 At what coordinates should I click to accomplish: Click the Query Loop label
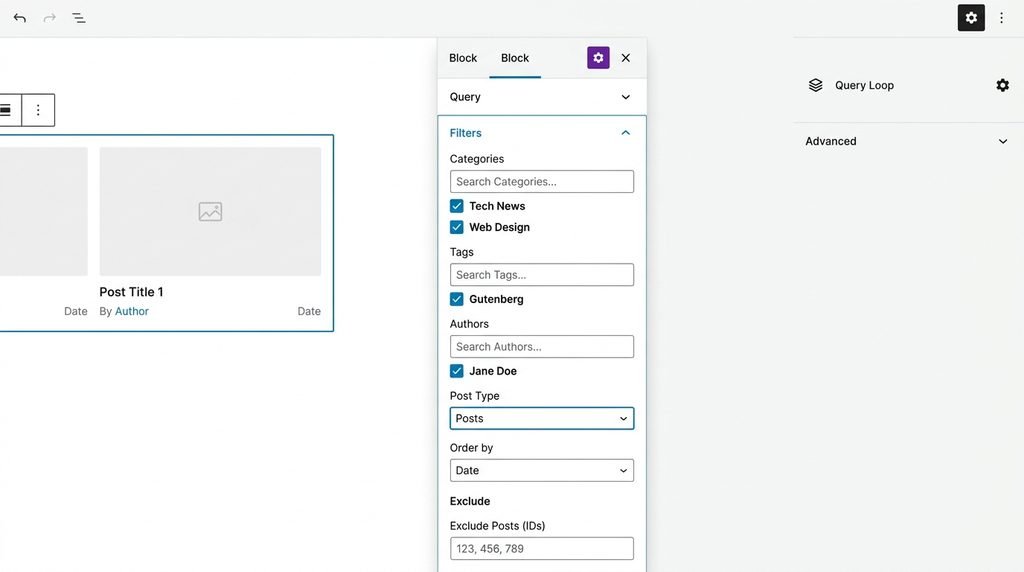coord(864,85)
